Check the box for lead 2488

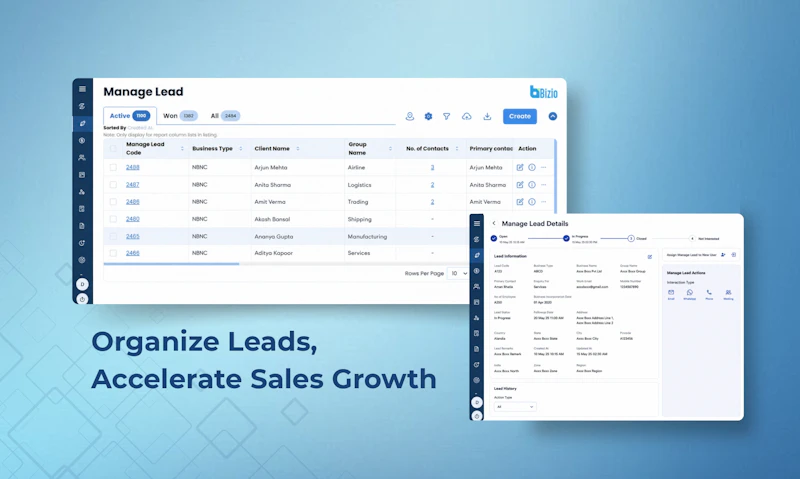[x=113, y=167]
